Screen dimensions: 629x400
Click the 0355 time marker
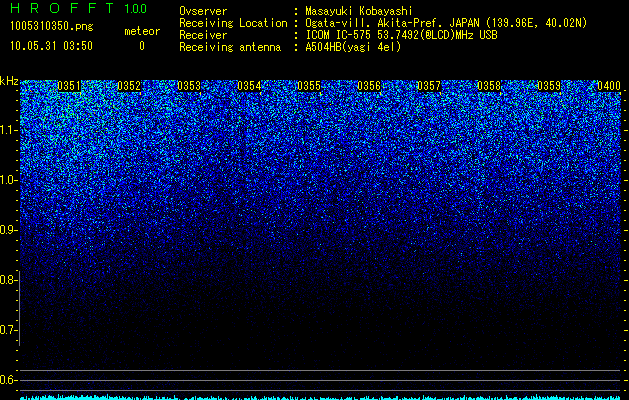coord(309,86)
